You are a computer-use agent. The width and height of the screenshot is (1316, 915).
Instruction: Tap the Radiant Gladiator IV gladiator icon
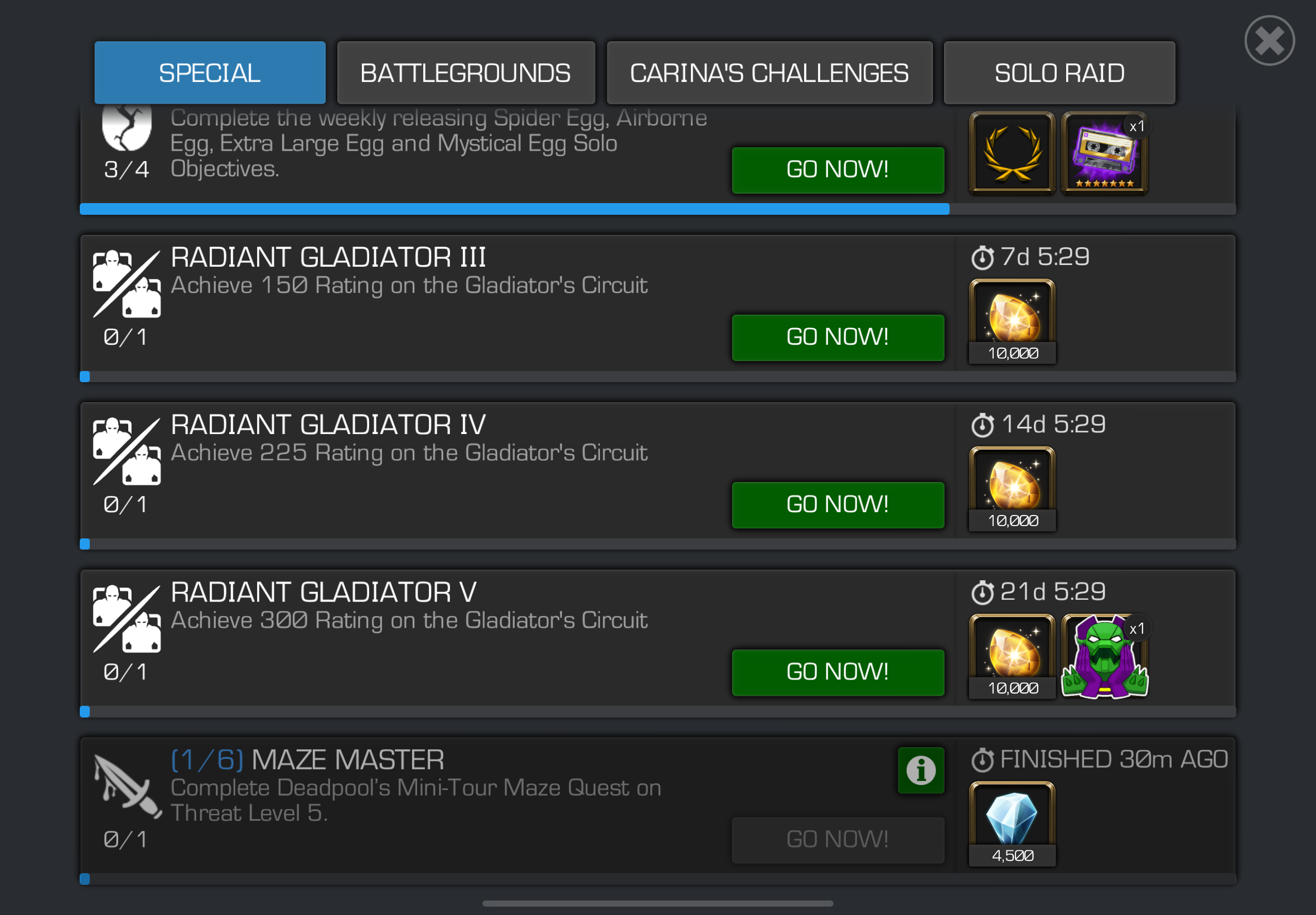(x=127, y=451)
